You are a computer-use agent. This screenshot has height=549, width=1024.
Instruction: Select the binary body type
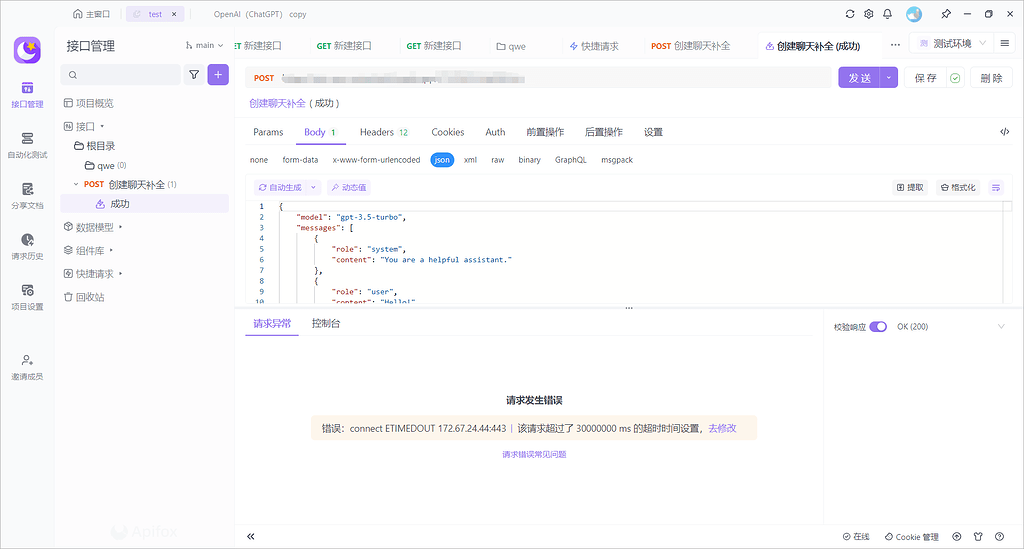pos(530,160)
